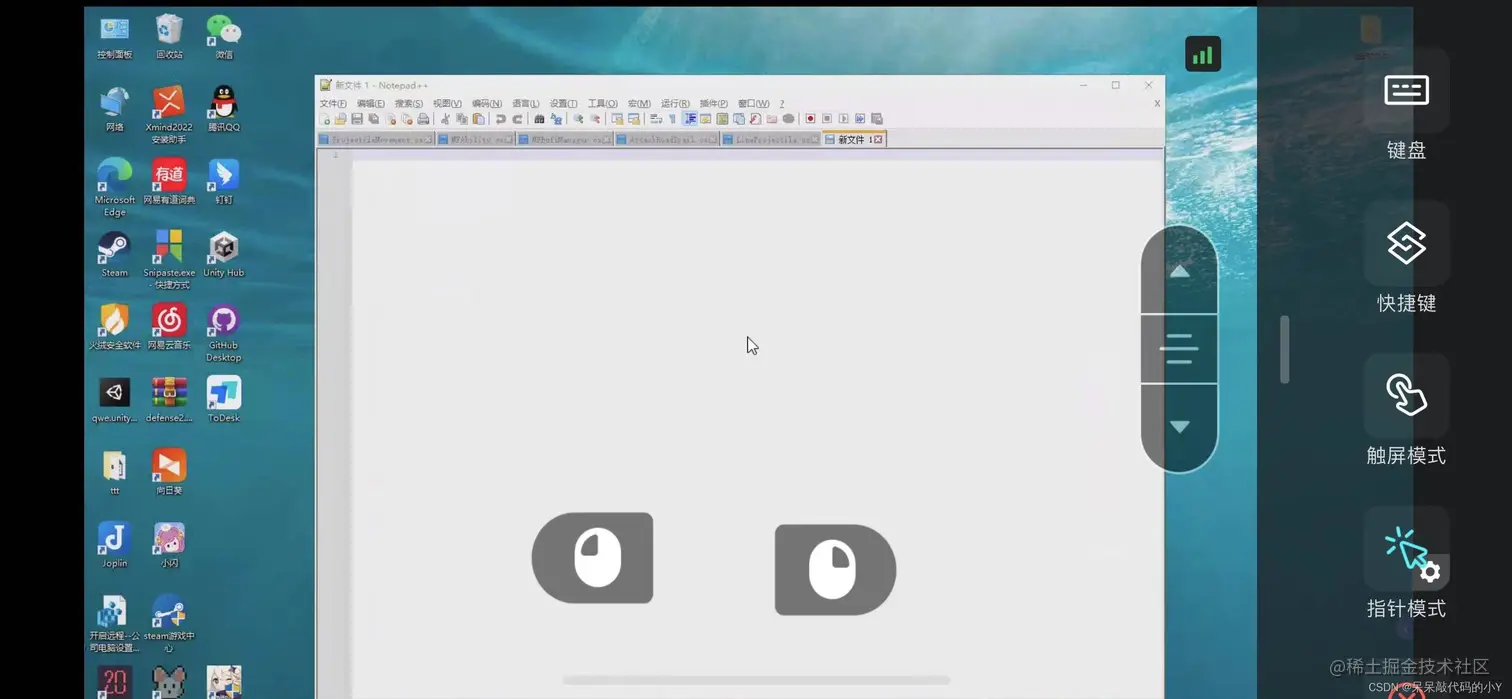Select the GitHub Desktop icon
This screenshot has width=1512, height=699.
point(224,333)
